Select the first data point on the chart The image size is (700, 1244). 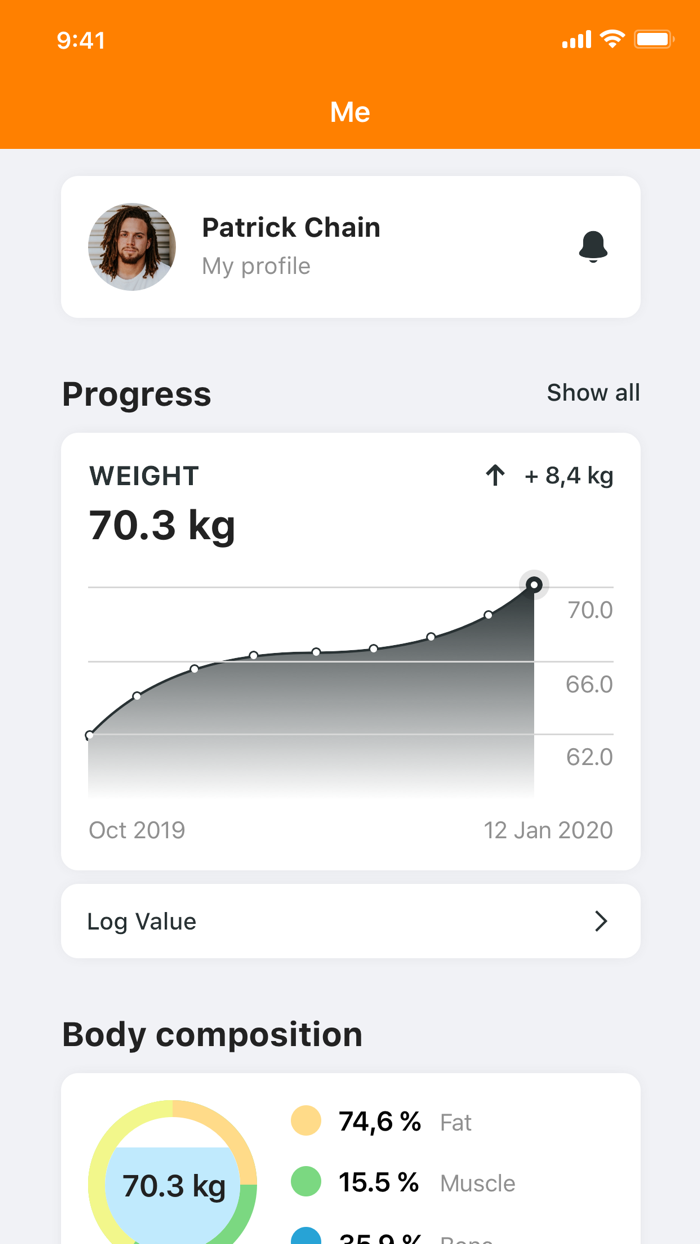pos(89,735)
